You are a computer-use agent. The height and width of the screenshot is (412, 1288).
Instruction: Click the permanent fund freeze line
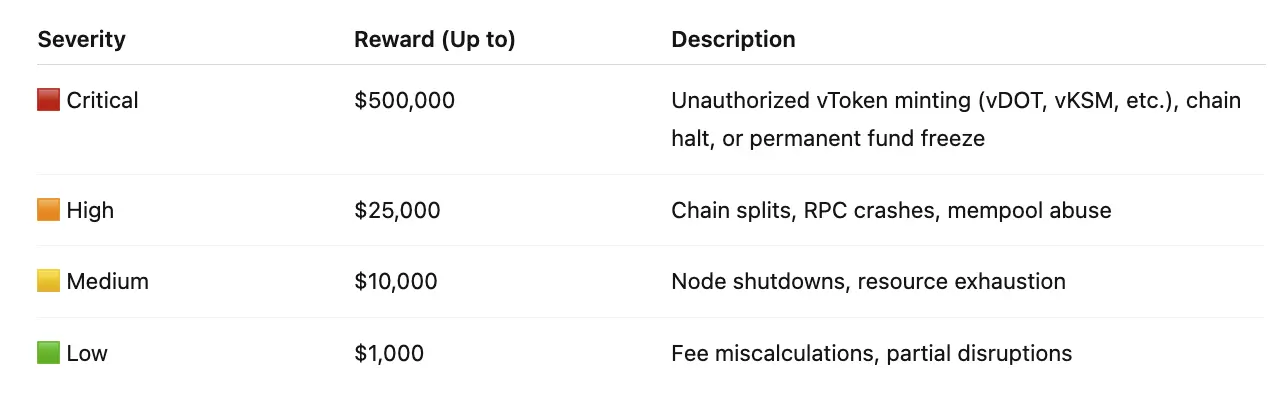point(828,138)
